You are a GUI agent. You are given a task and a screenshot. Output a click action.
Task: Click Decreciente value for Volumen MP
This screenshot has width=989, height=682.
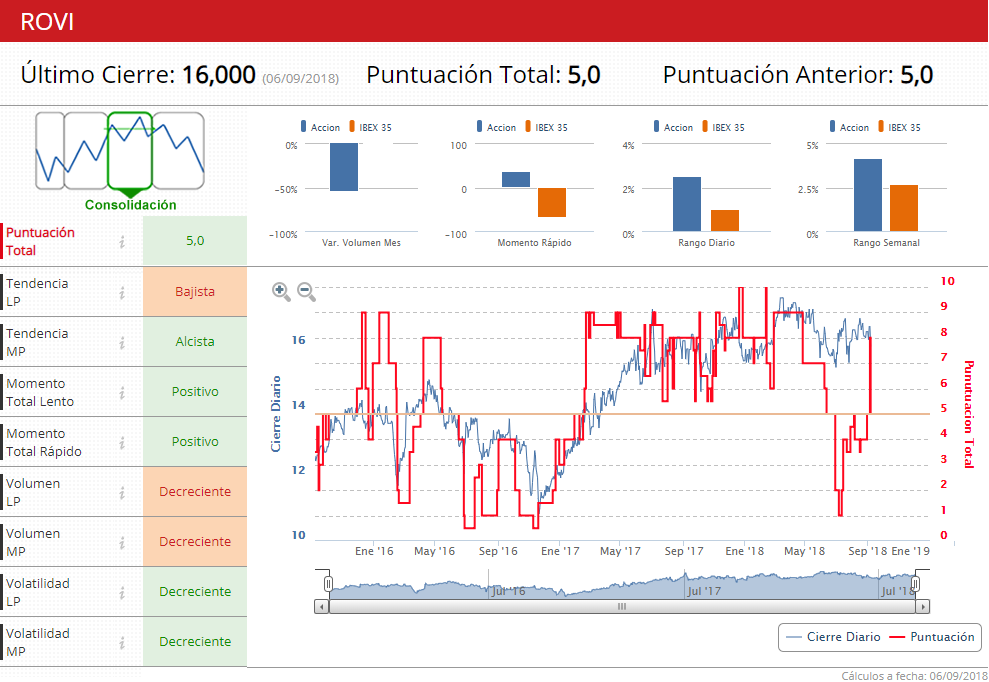coord(195,541)
